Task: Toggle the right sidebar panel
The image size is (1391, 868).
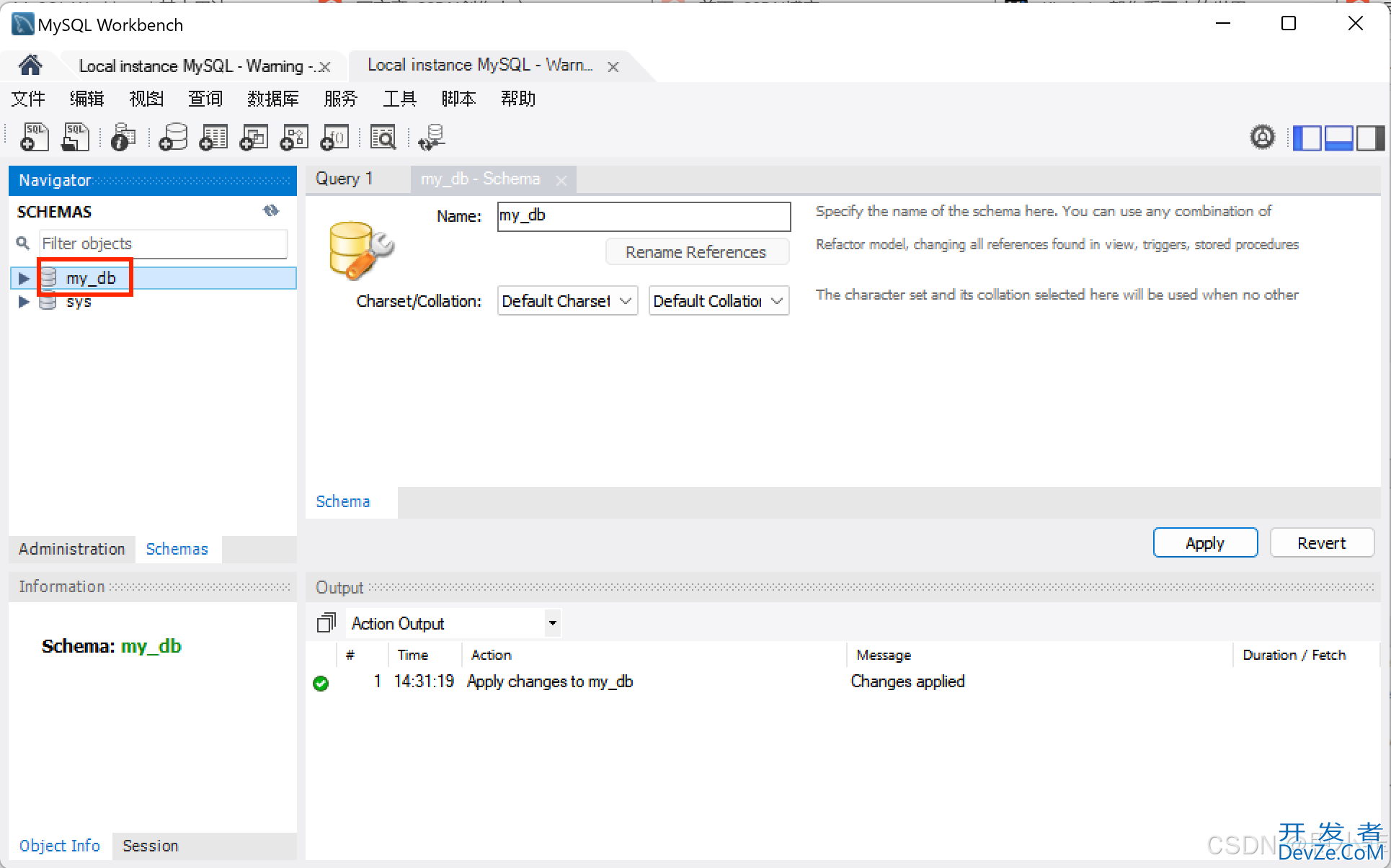Action: click(1370, 138)
